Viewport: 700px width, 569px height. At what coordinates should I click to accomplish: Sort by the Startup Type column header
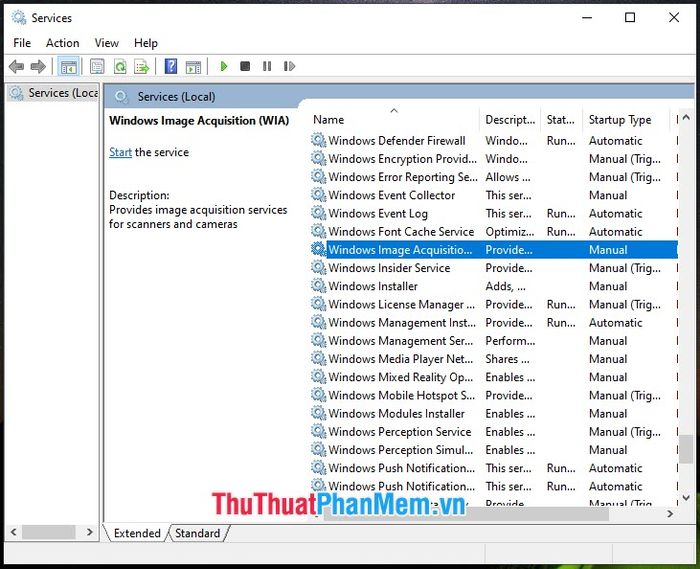click(x=626, y=120)
